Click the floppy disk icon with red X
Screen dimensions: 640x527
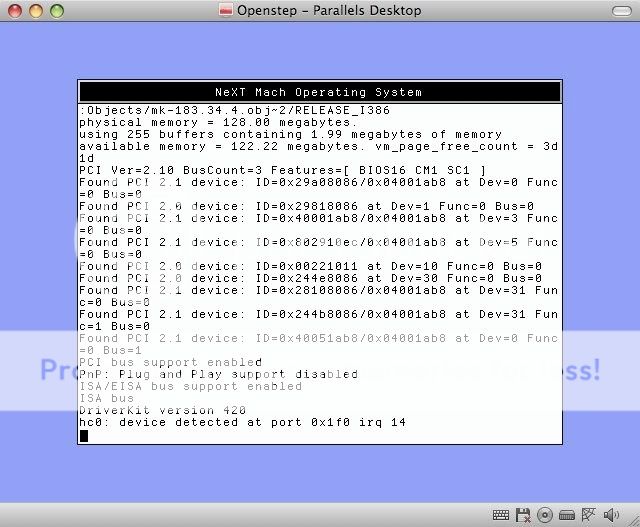click(x=522, y=515)
